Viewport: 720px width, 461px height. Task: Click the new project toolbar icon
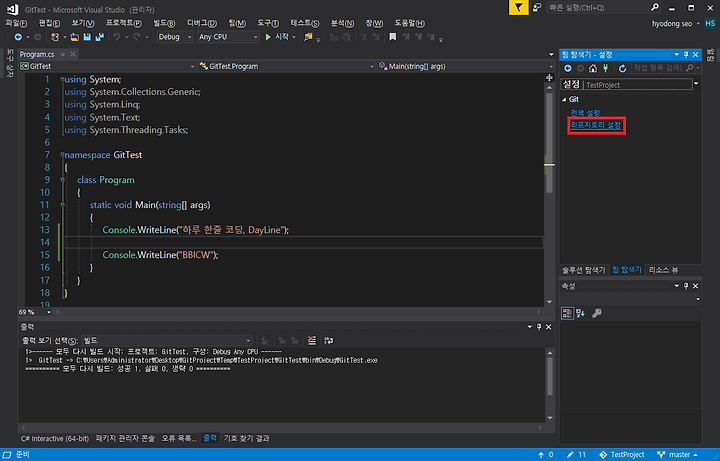pyautogui.click(x=55, y=37)
